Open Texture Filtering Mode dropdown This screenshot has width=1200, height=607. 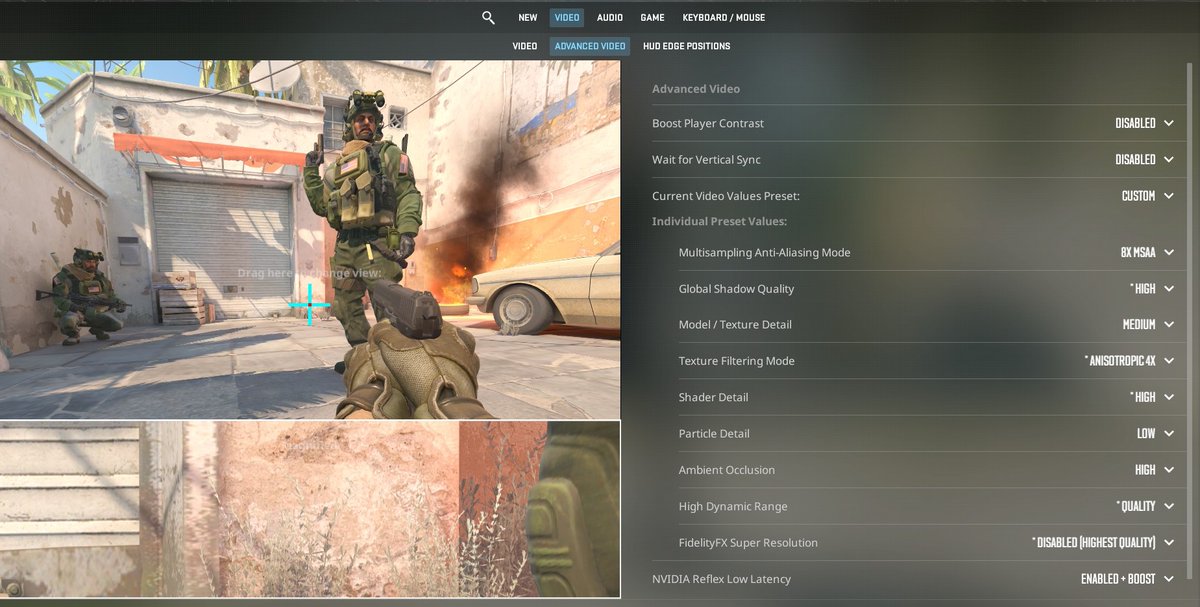pyautogui.click(x=1129, y=361)
